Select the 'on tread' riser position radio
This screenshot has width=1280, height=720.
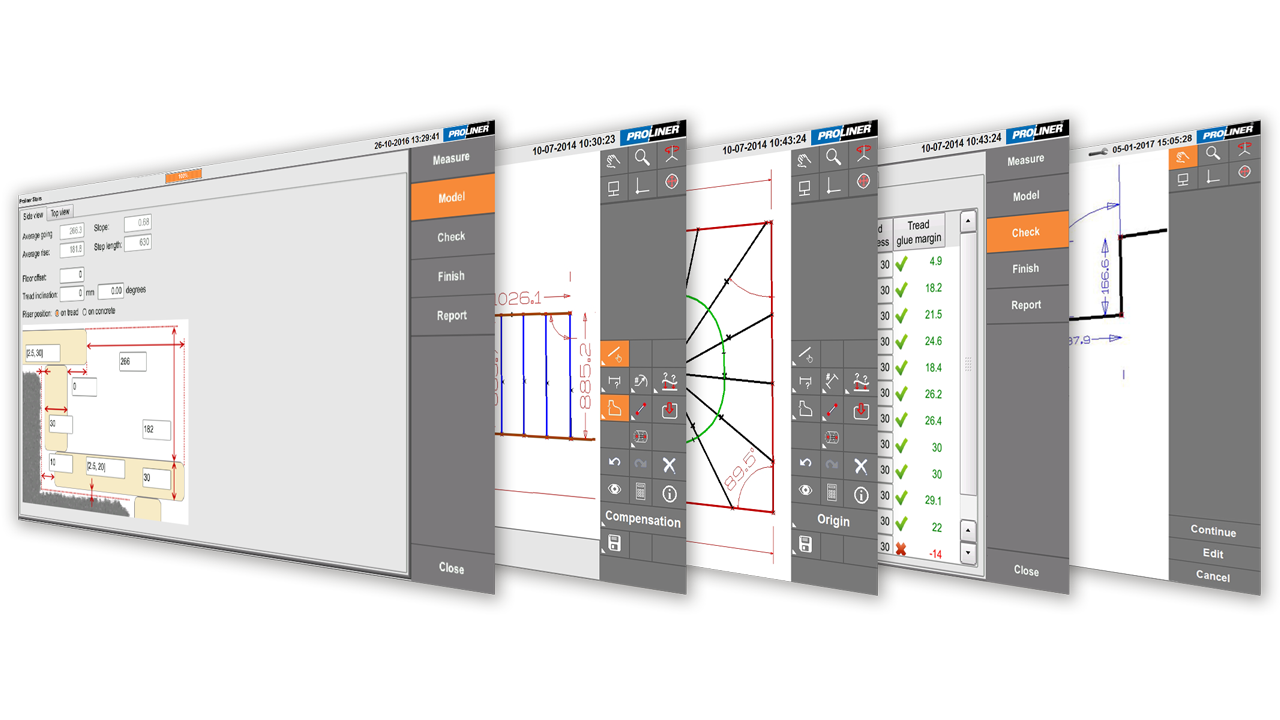[57, 313]
